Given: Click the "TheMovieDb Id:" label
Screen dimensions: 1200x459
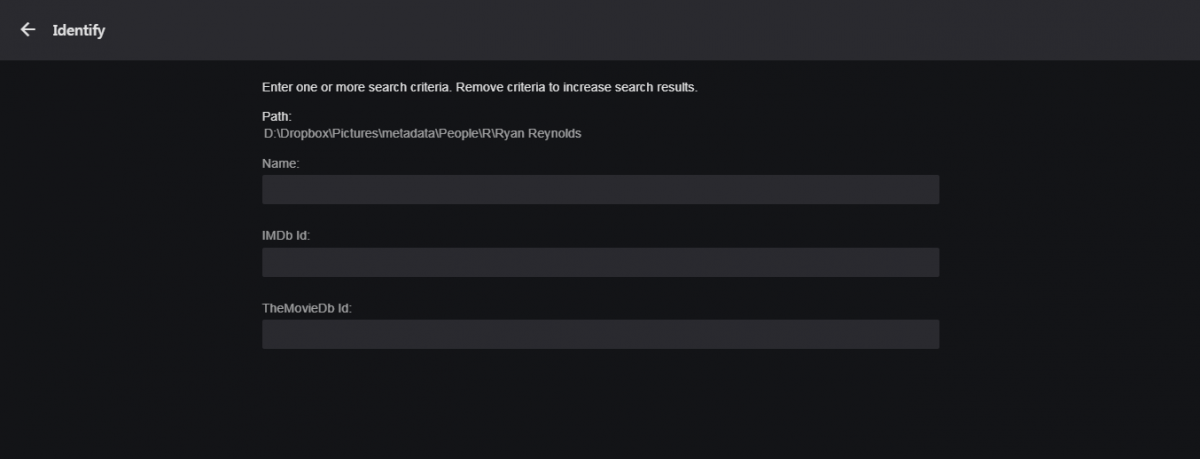Looking at the screenshot, I should (x=307, y=308).
